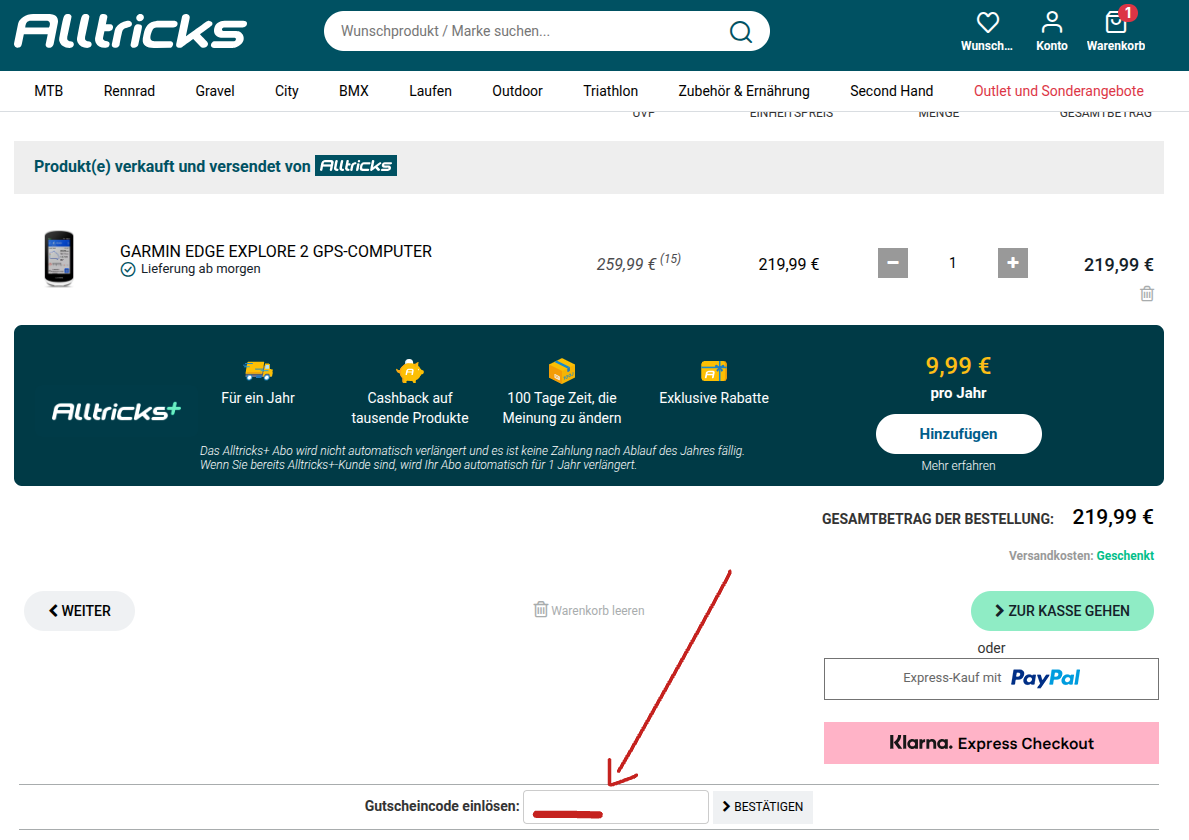Choose Klarna Express Checkout button

tap(990, 743)
